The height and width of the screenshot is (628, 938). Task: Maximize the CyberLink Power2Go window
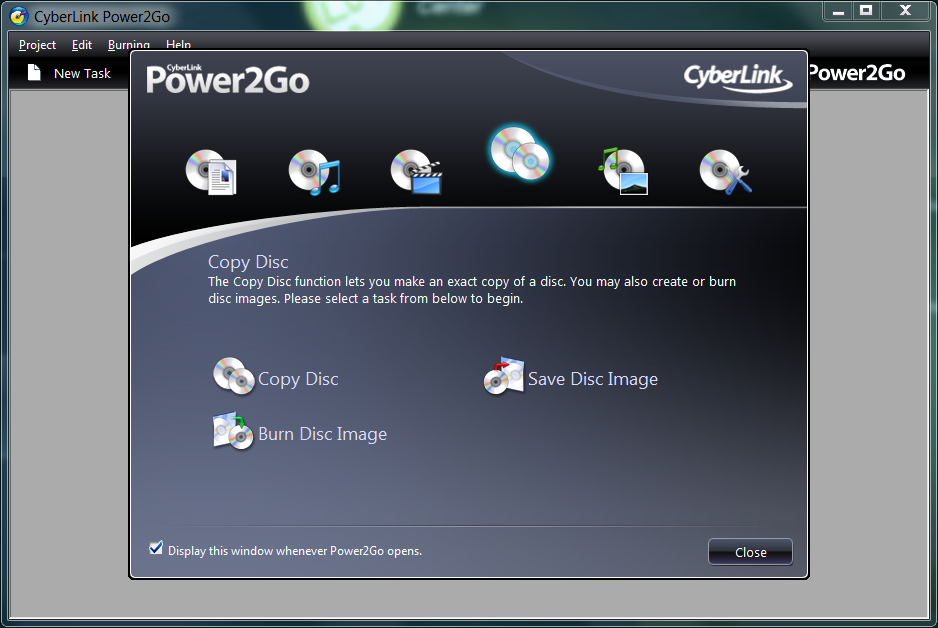pyautogui.click(x=866, y=10)
